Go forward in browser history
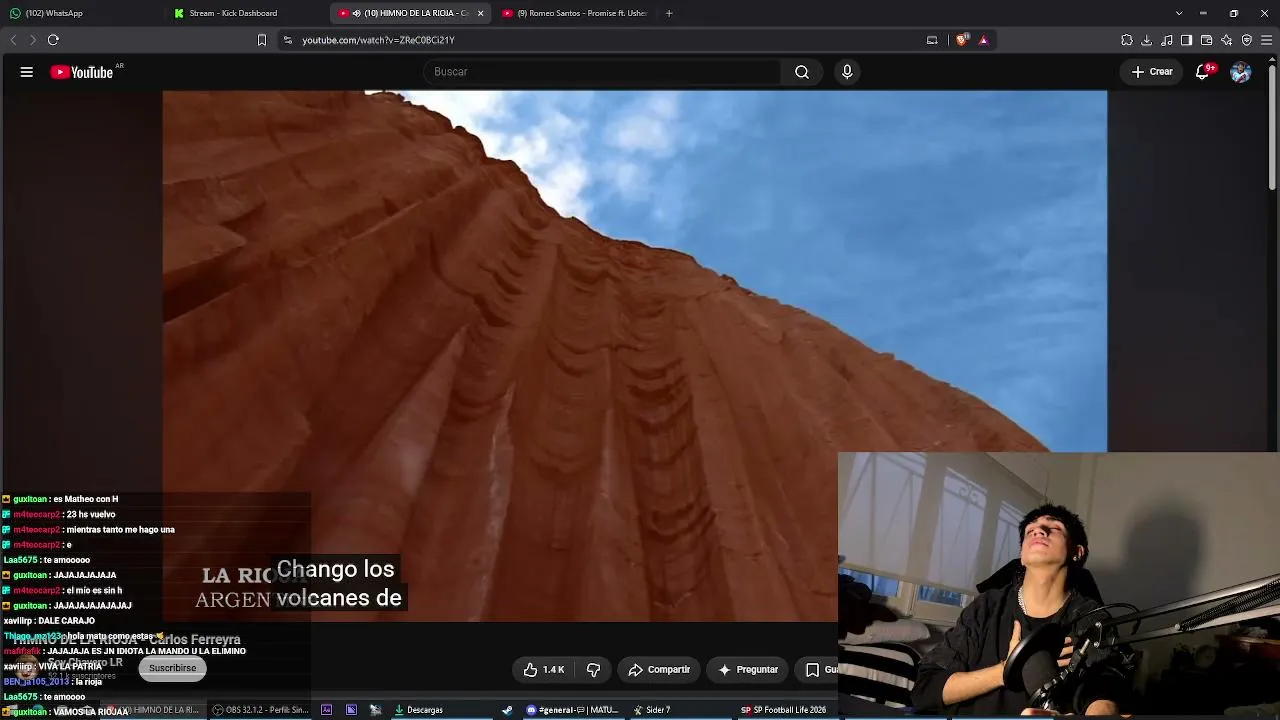 33,40
